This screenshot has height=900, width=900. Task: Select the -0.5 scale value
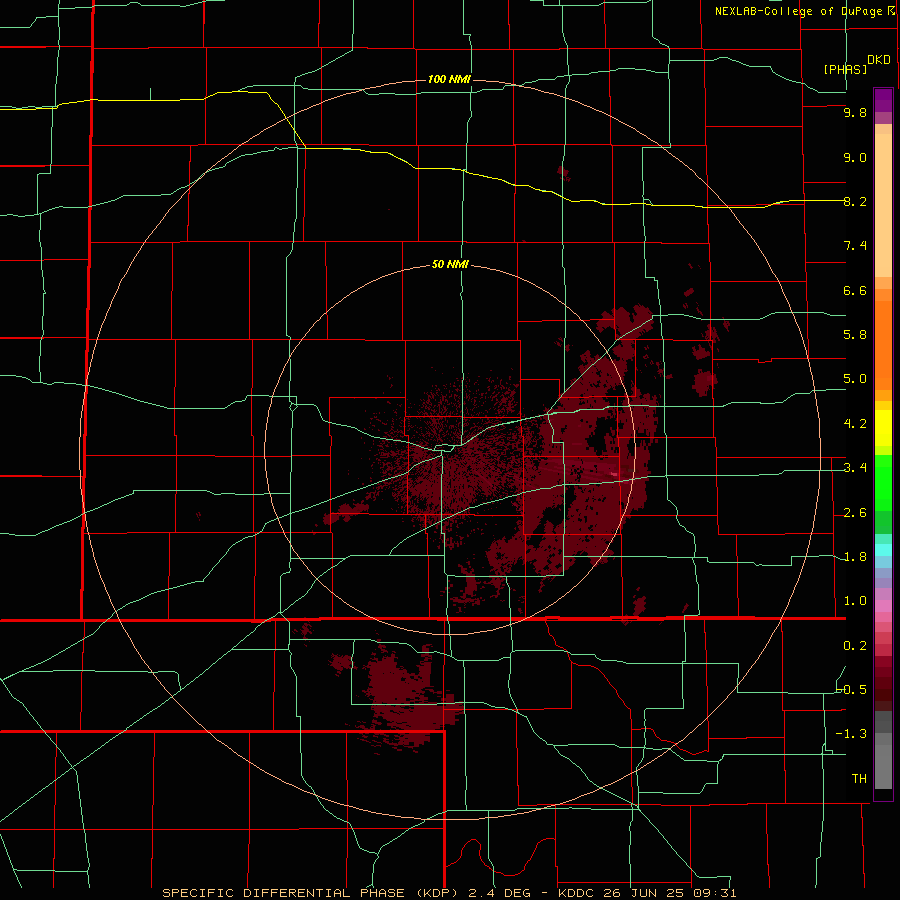tap(851, 690)
